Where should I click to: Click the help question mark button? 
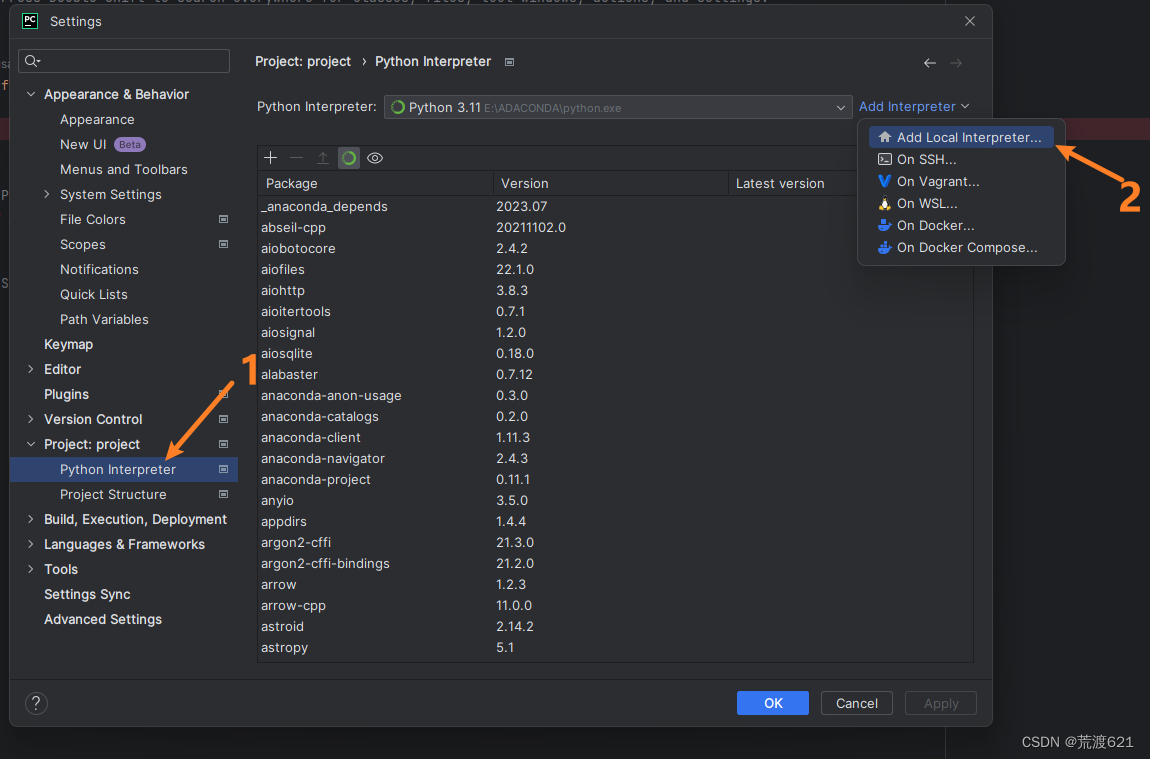36,703
